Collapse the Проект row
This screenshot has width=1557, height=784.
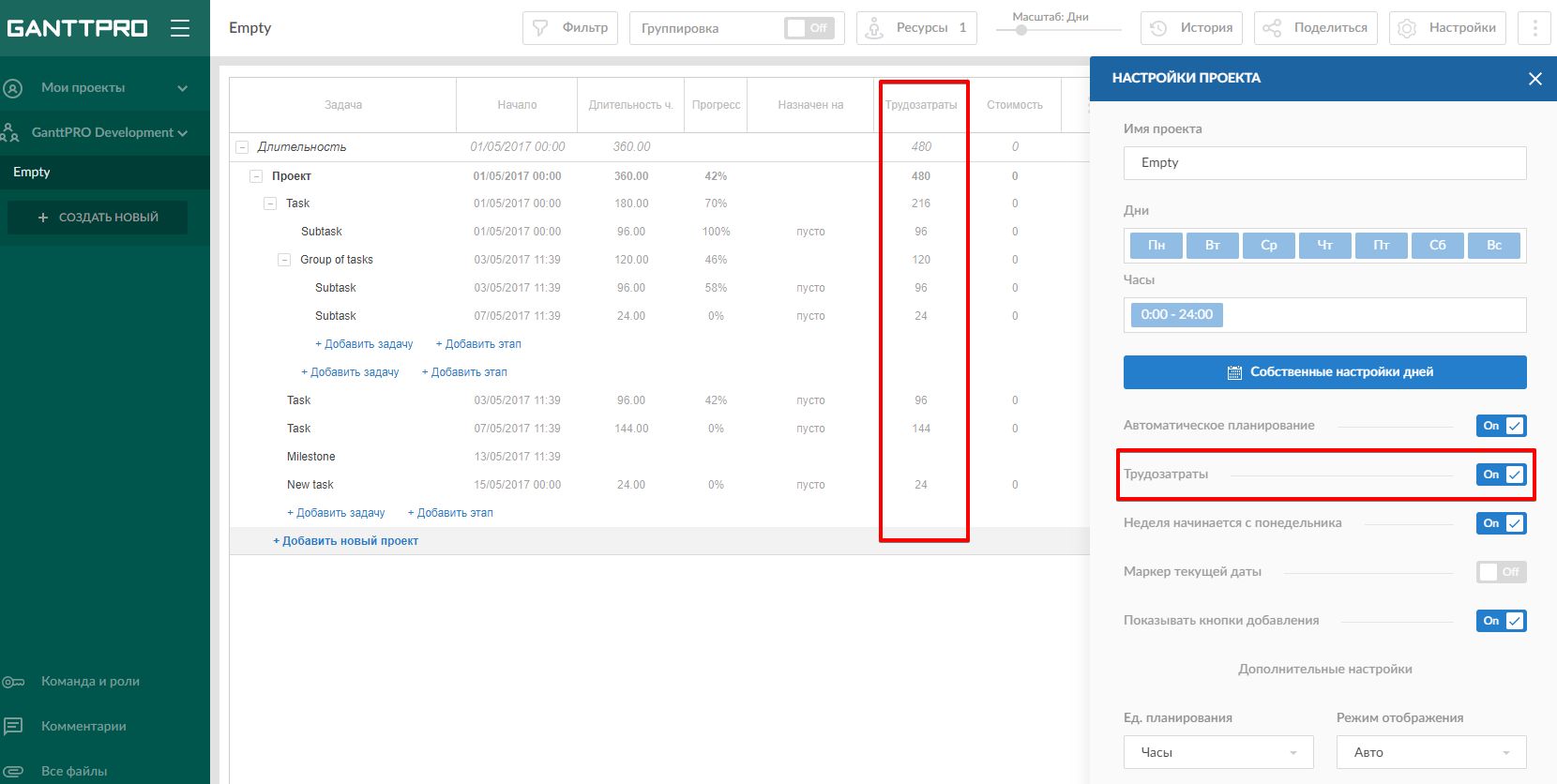click(x=256, y=176)
